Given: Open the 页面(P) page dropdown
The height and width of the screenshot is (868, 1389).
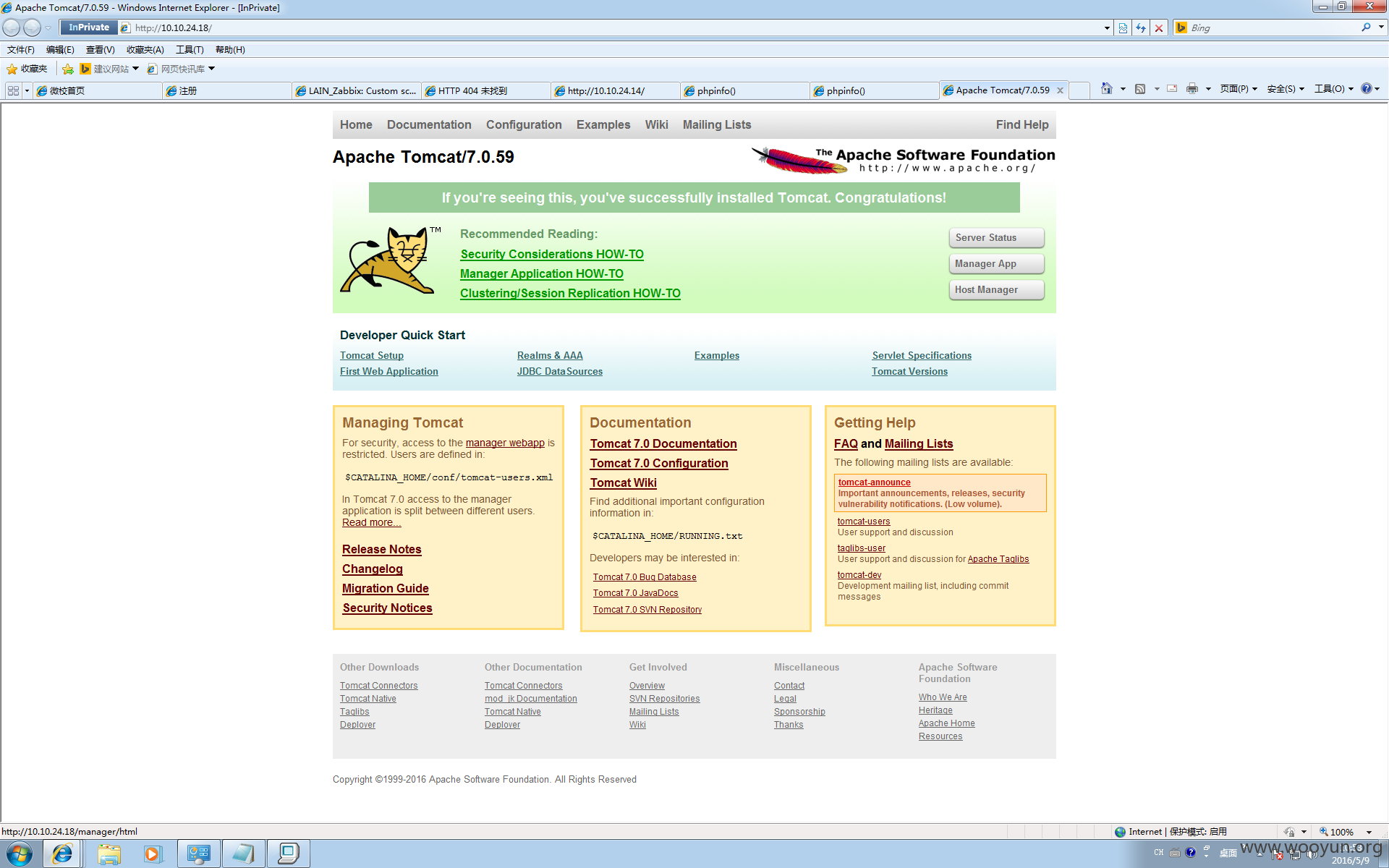Looking at the screenshot, I should click(x=1239, y=88).
